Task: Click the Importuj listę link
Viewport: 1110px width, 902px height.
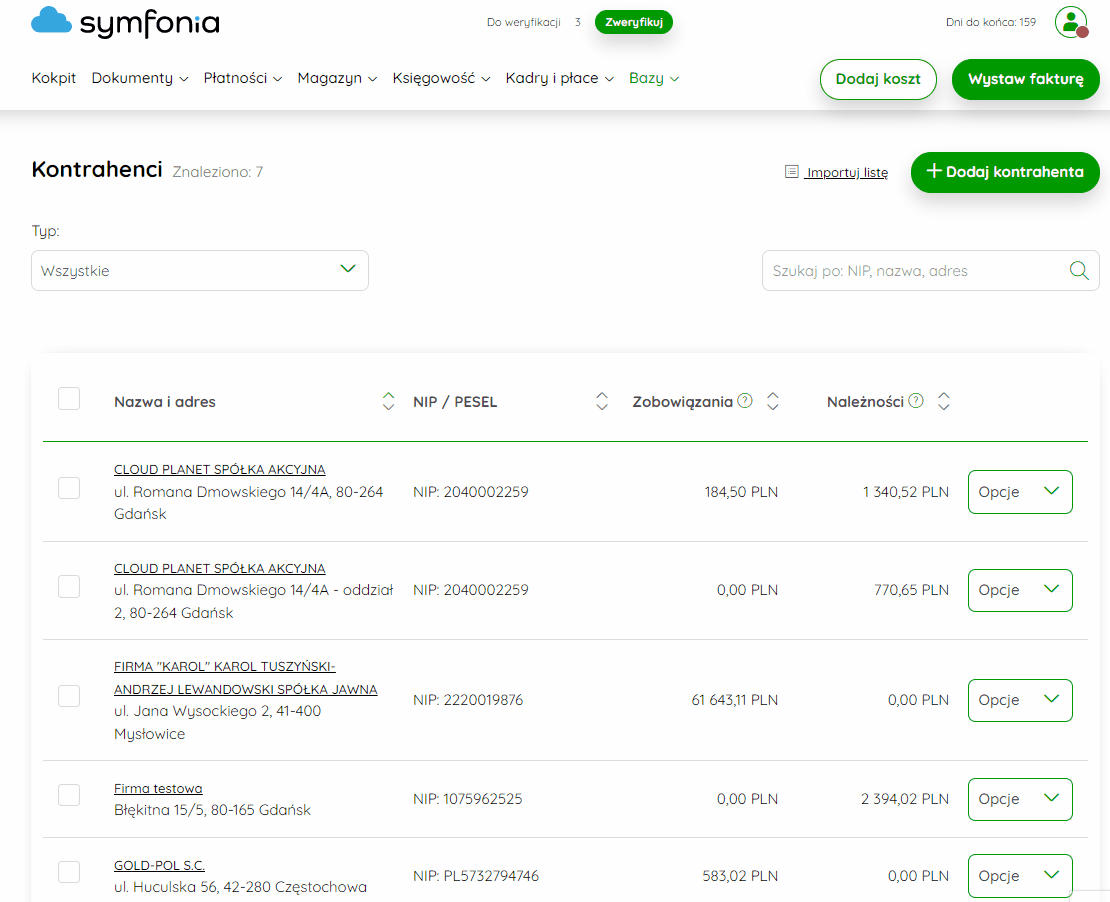Action: pyautogui.click(x=847, y=172)
